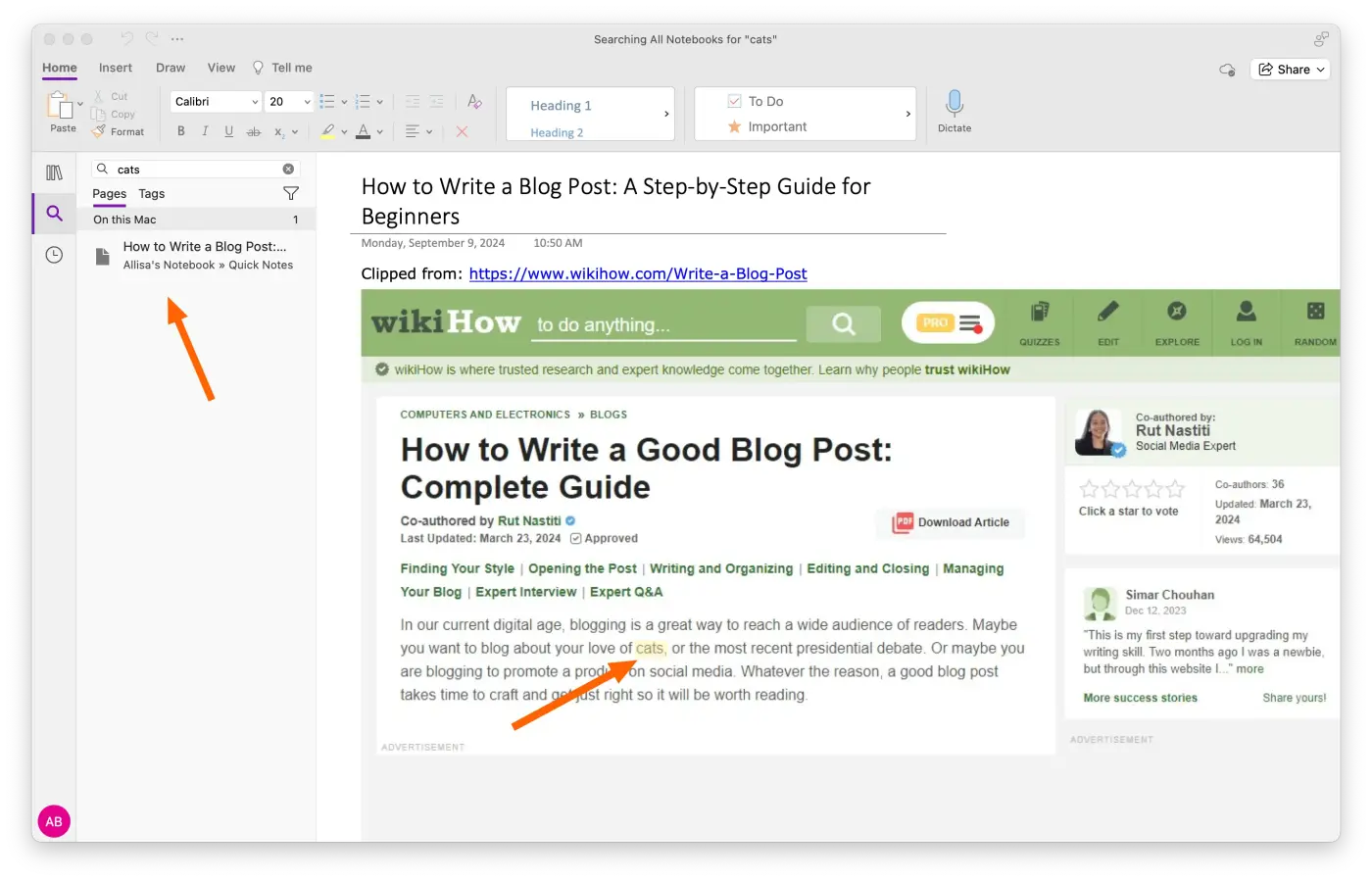Click the Paste clipboard icon
Screen dimensions: 1372x881
[61, 105]
